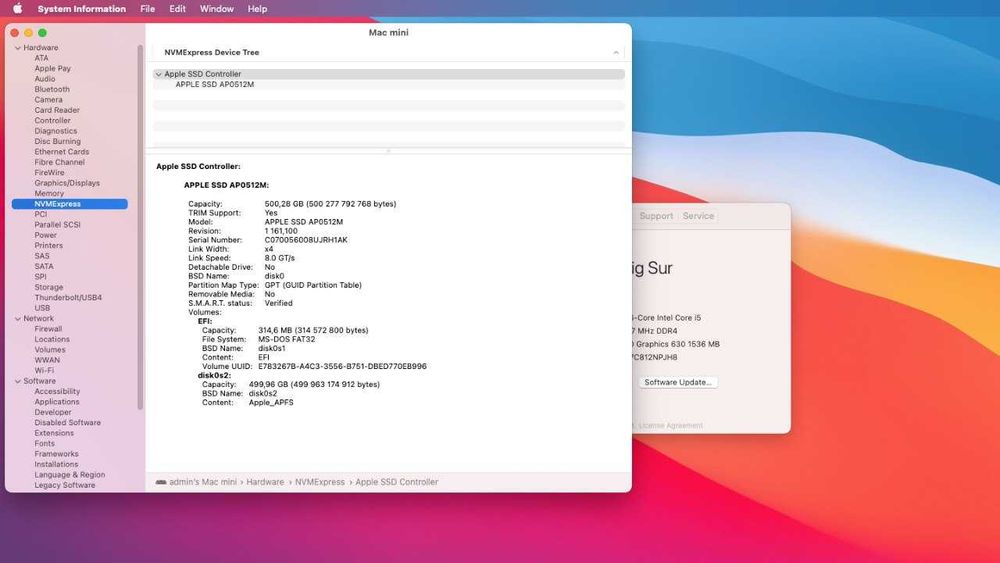Viewport: 1000px width, 563px height.
Task: Collapse the Network section in sidebar
Action: click(x=18, y=319)
